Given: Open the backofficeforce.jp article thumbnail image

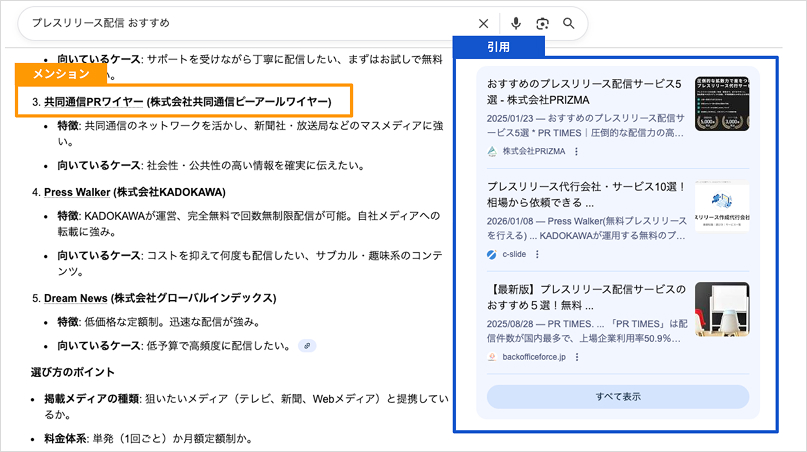Looking at the screenshot, I should coord(721,309).
